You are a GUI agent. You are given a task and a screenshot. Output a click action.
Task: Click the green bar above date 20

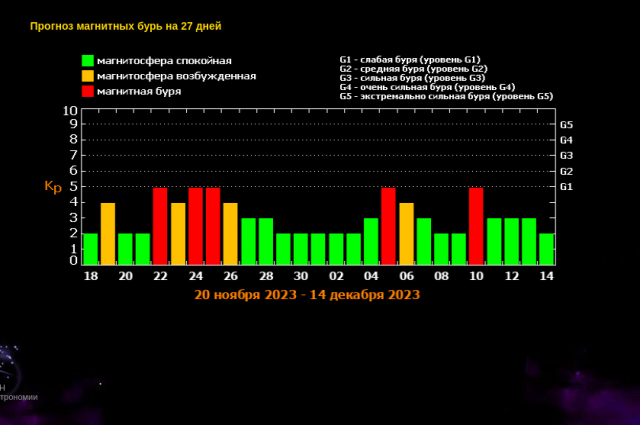coord(125,249)
